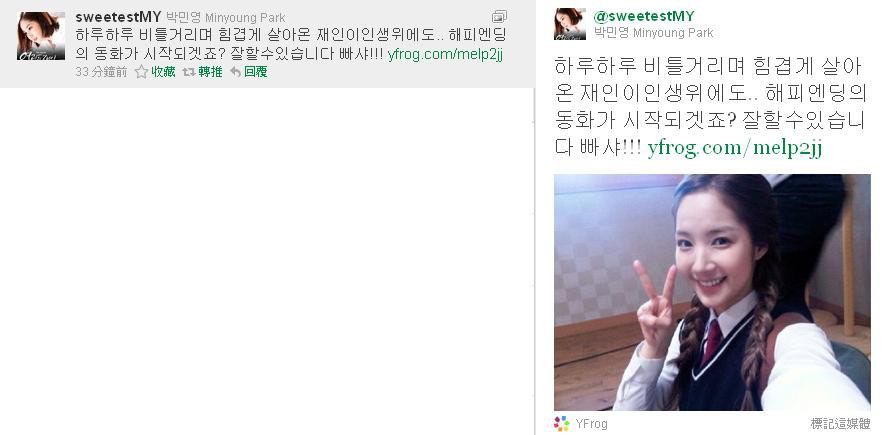This screenshot has width=892, height=435.
Task: Click the 박민영 Minyoung Park name in the right panel
Action: click(654, 32)
